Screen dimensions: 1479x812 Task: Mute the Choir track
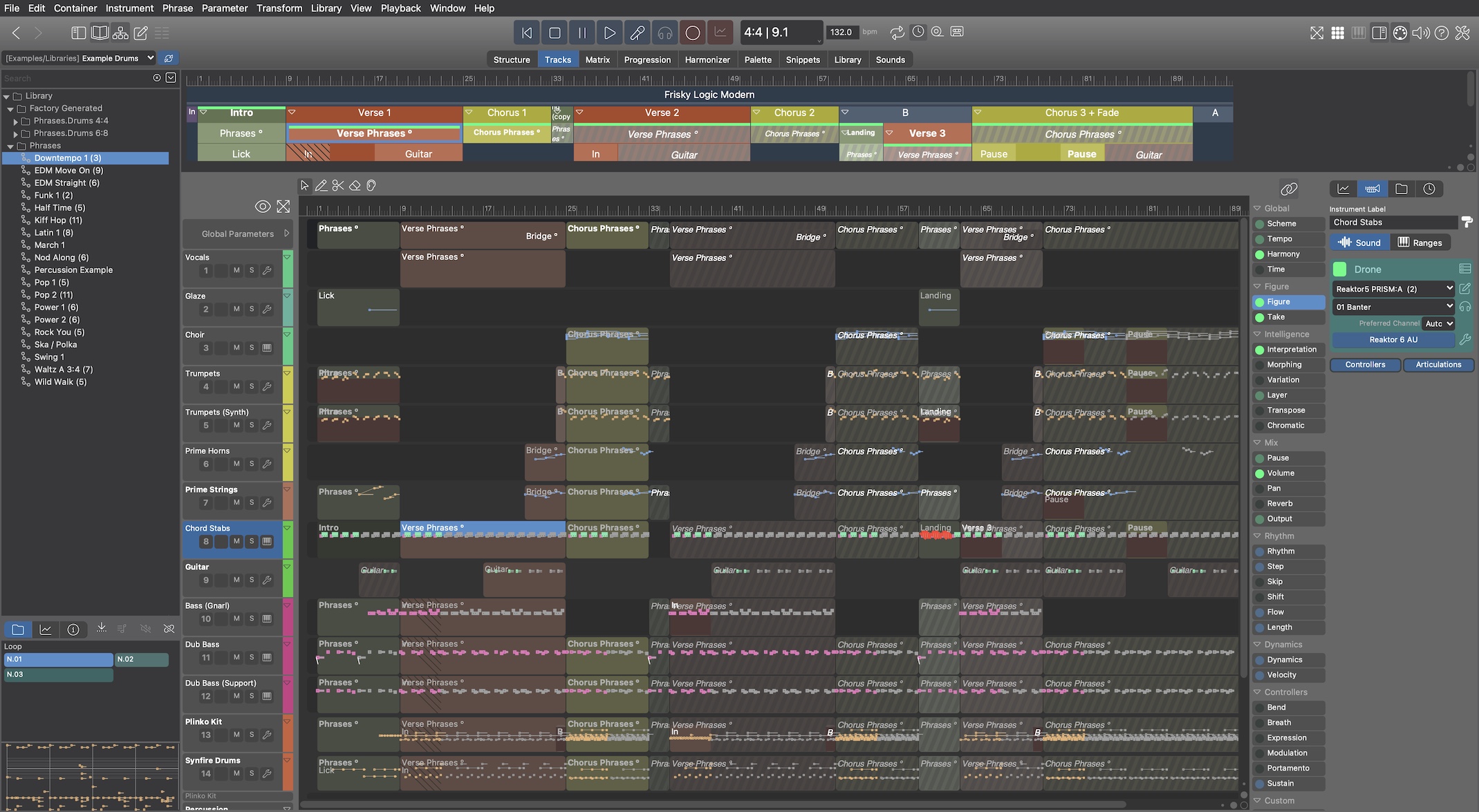click(x=236, y=348)
